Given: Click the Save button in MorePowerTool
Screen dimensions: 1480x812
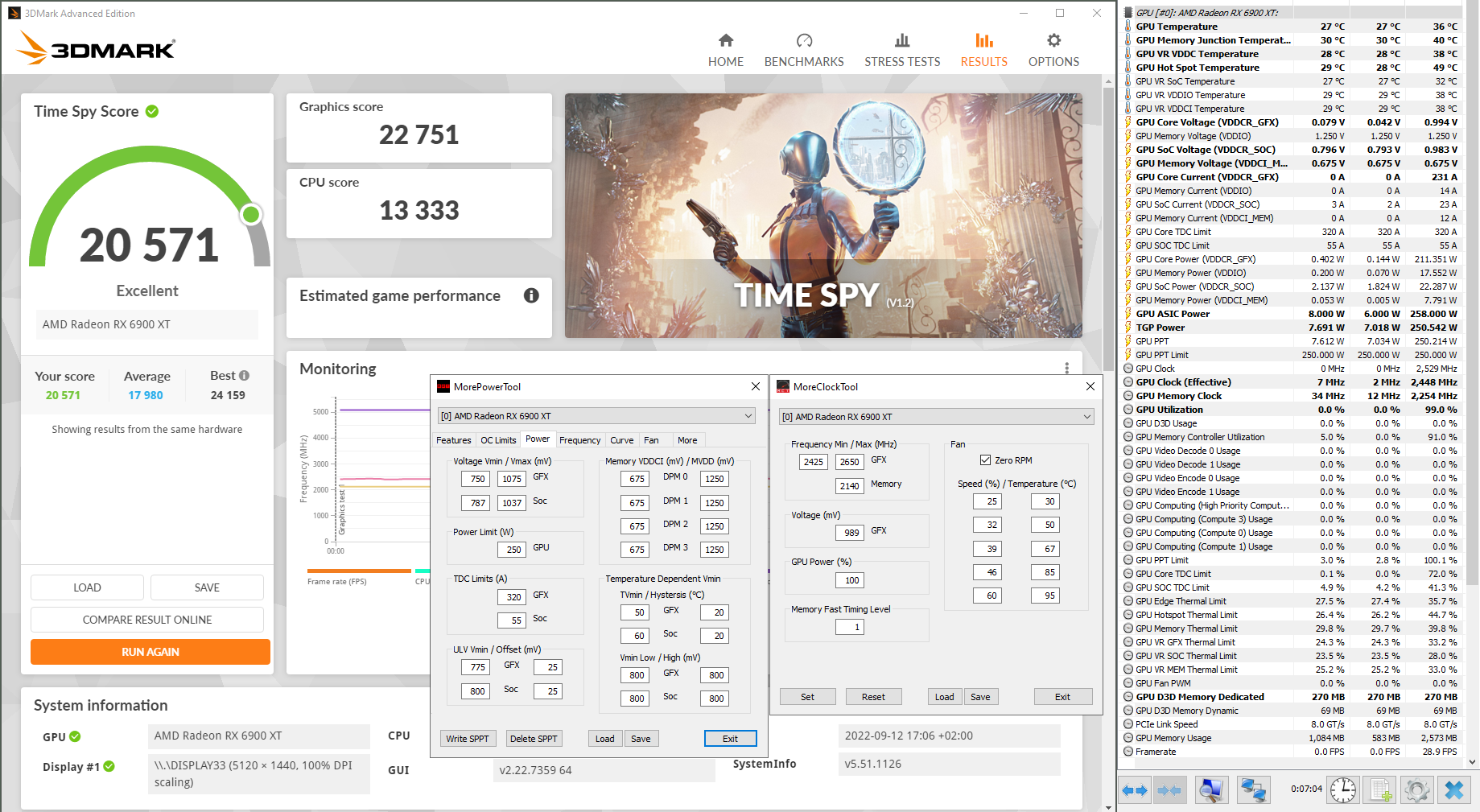Looking at the screenshot, I should [x=641, y=739].
